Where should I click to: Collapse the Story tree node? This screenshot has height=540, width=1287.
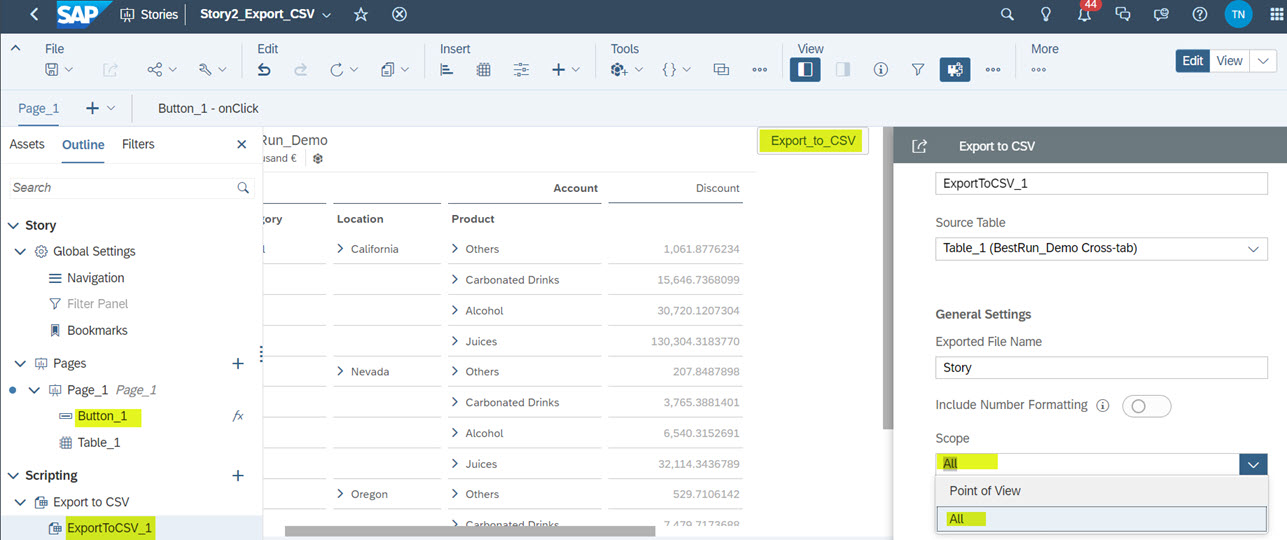pos(13,226)
